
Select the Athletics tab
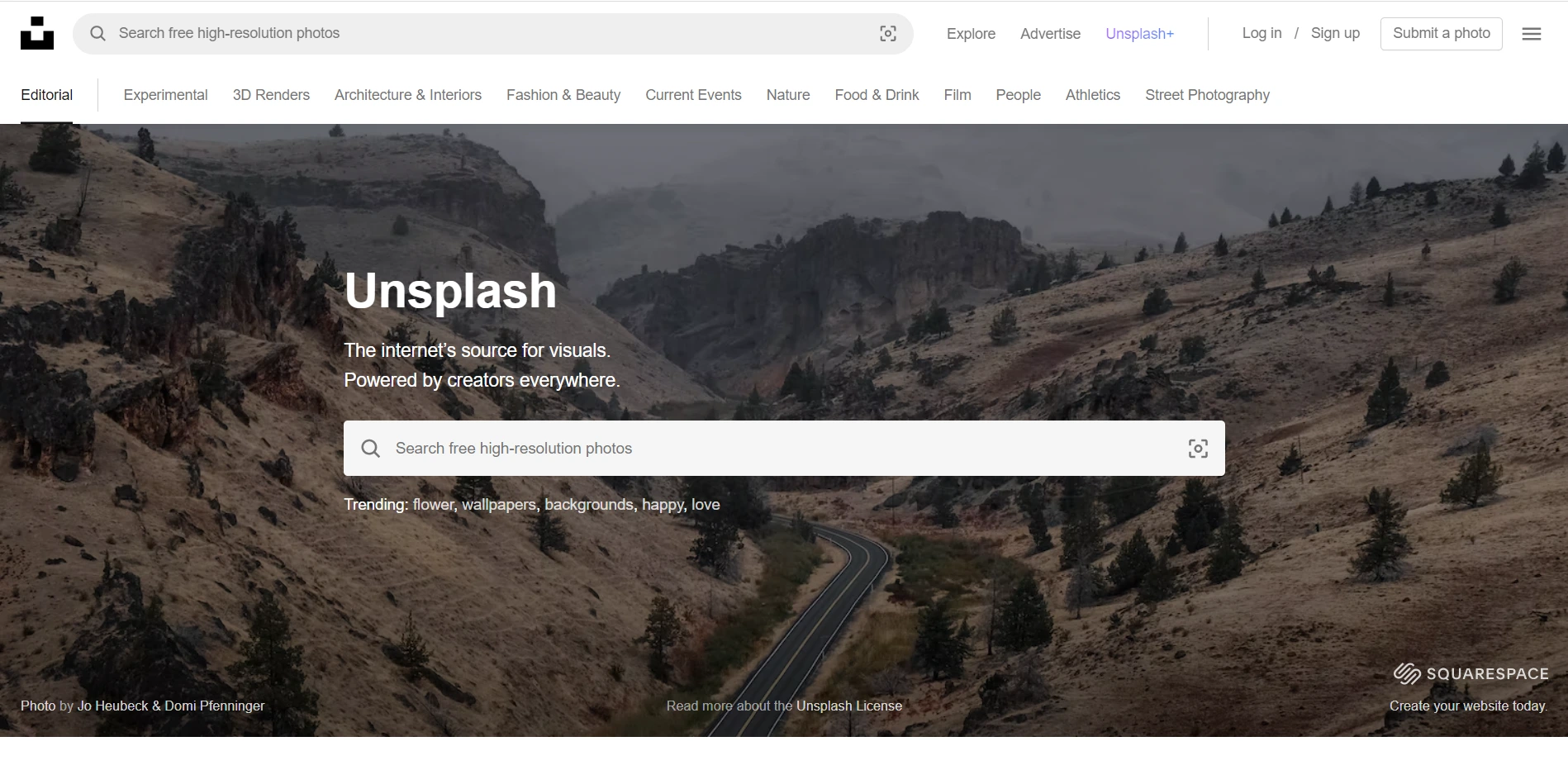point(1093,95)
